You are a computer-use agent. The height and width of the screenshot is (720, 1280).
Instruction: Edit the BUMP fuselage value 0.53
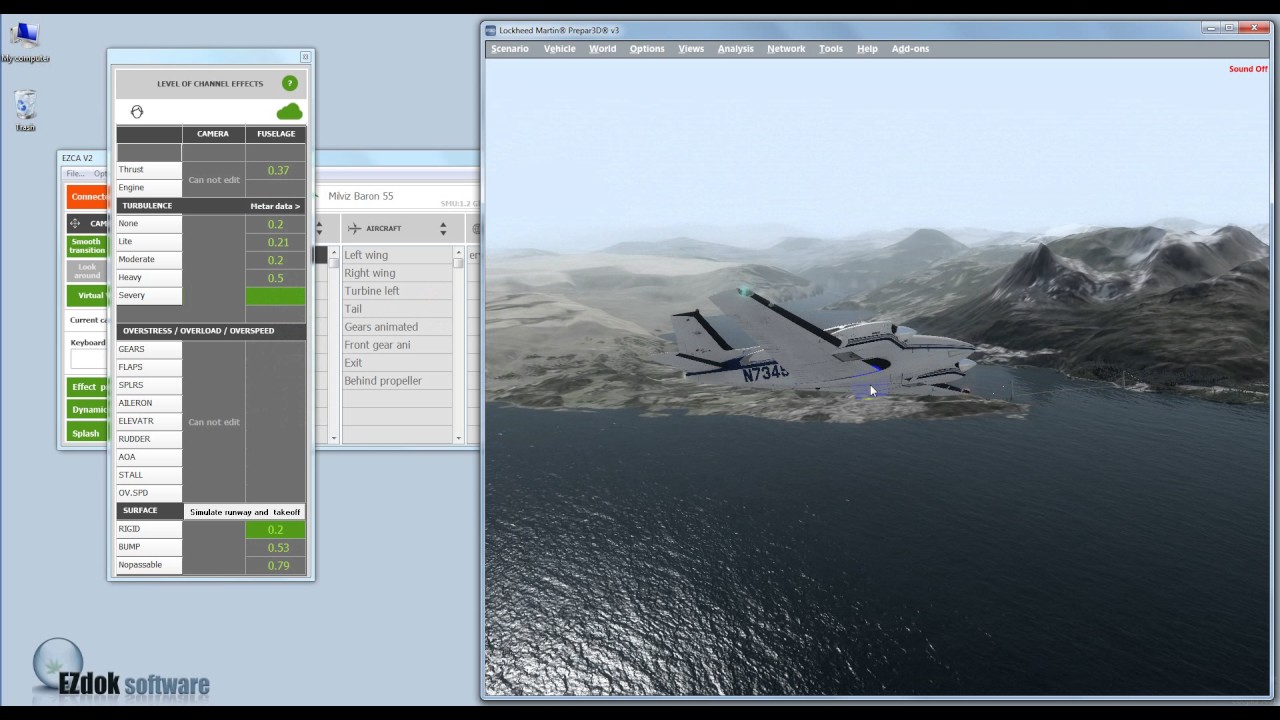tap(276, 548)
